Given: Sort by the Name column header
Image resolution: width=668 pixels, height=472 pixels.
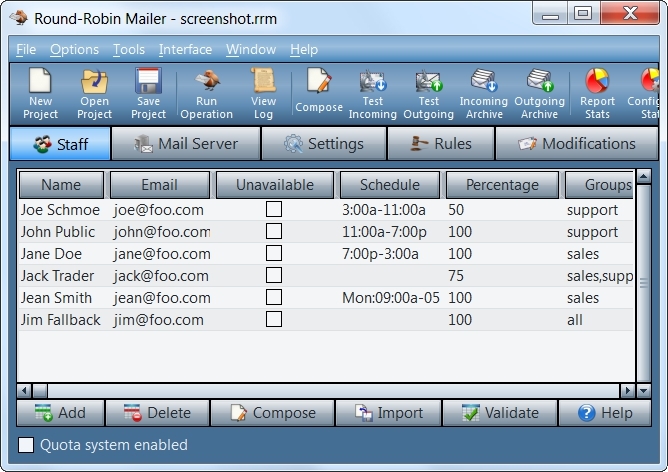Looking at the screenshot, I should point(61,185).
